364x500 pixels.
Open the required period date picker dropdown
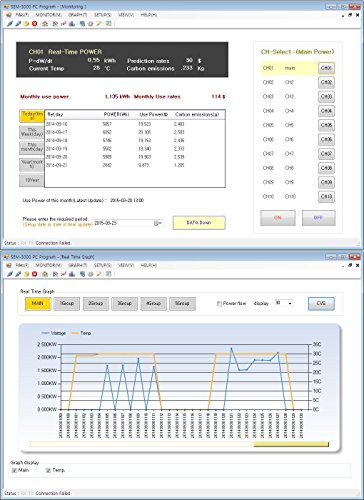tap(158, 223)
